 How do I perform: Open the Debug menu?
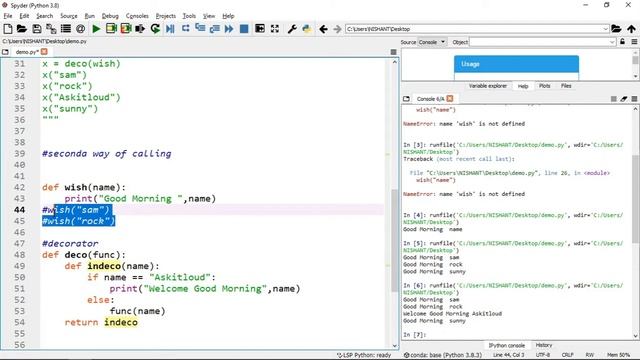pyautogui.click(x=110, y=16)
